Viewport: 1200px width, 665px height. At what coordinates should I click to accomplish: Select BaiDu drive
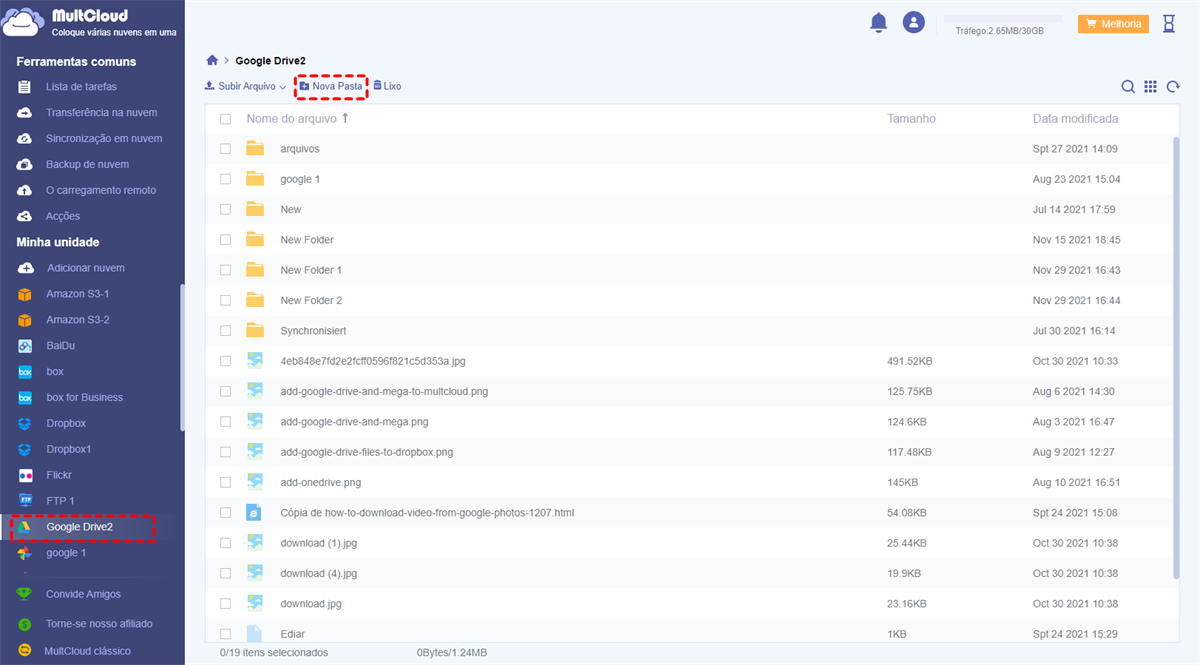[x=61, y=346]
